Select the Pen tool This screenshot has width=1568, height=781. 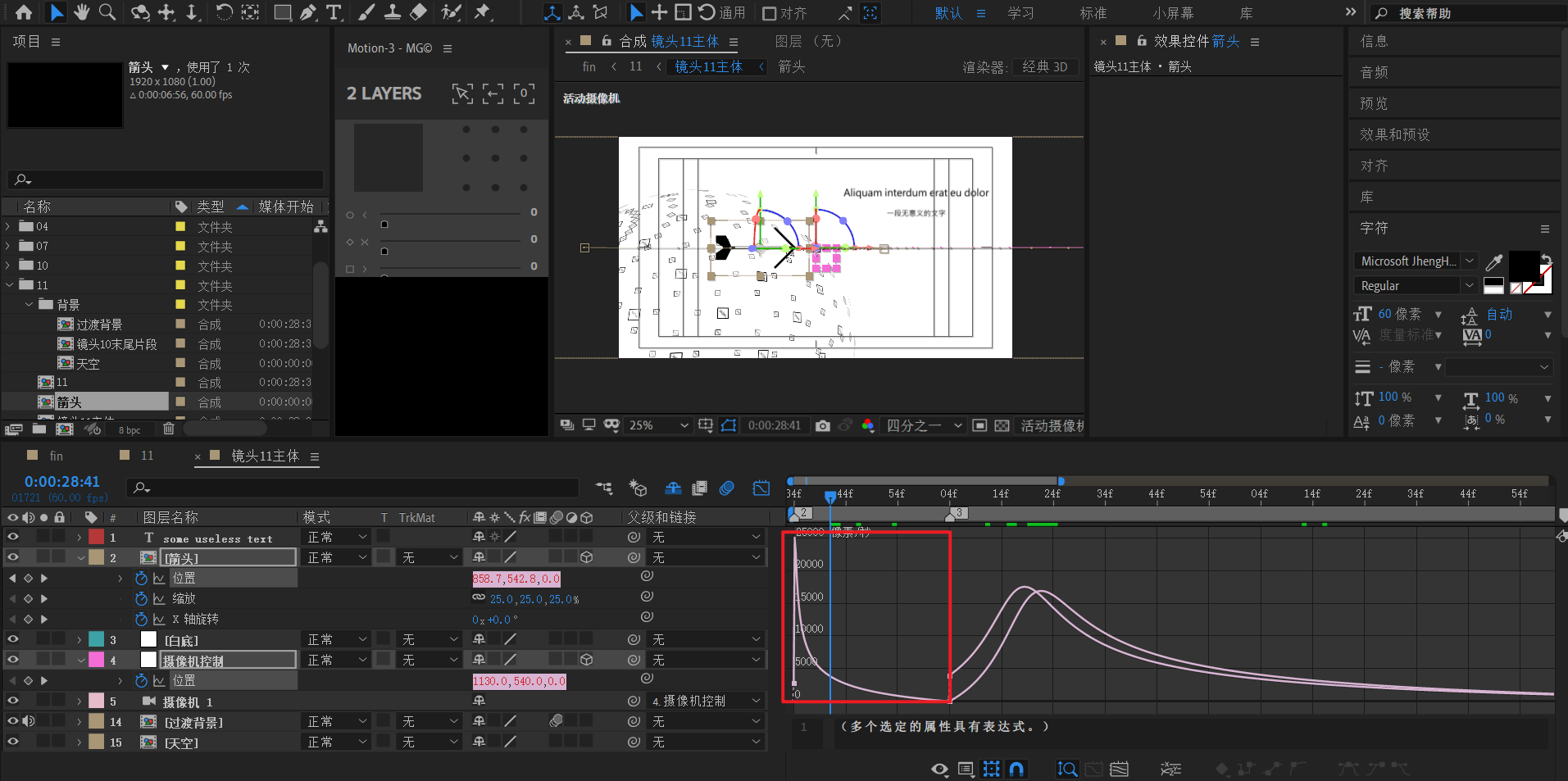click(308, 12)
